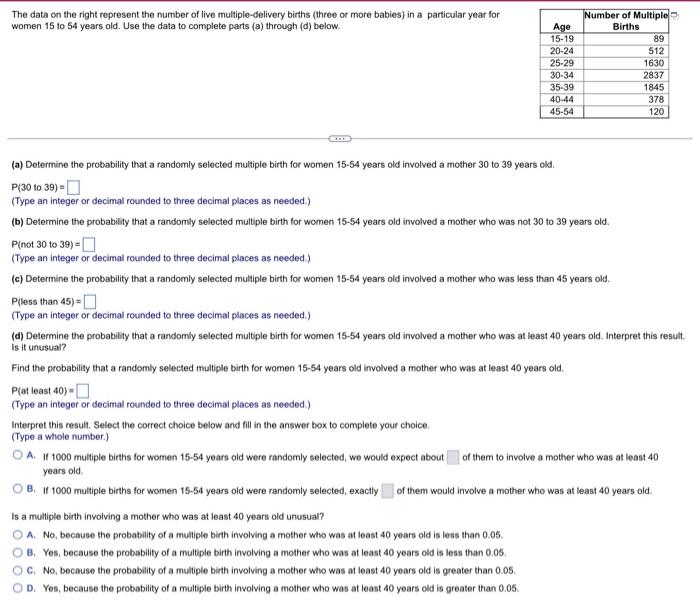The image size is (700, 610).
Task: Select interpretation option B 'exactly'
Action: pyautogui.click(x=18, y=489)
